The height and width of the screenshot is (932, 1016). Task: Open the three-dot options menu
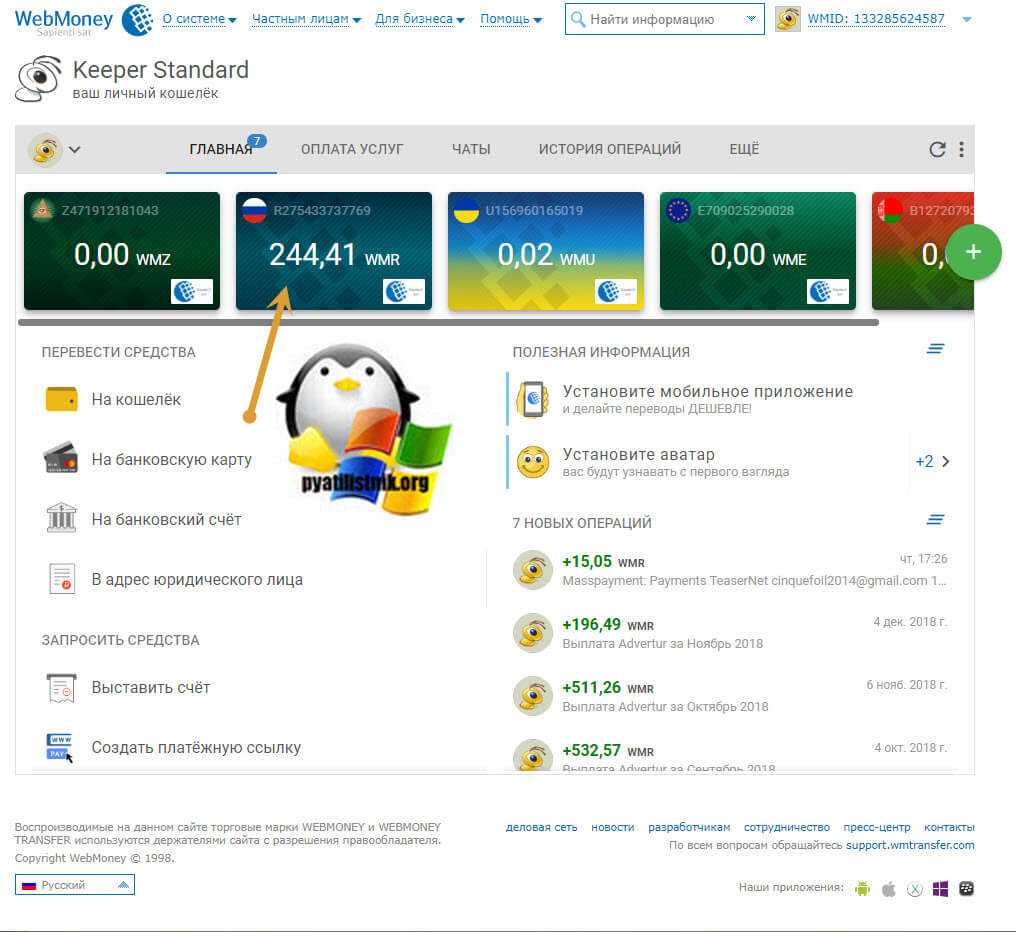point(961,149)
